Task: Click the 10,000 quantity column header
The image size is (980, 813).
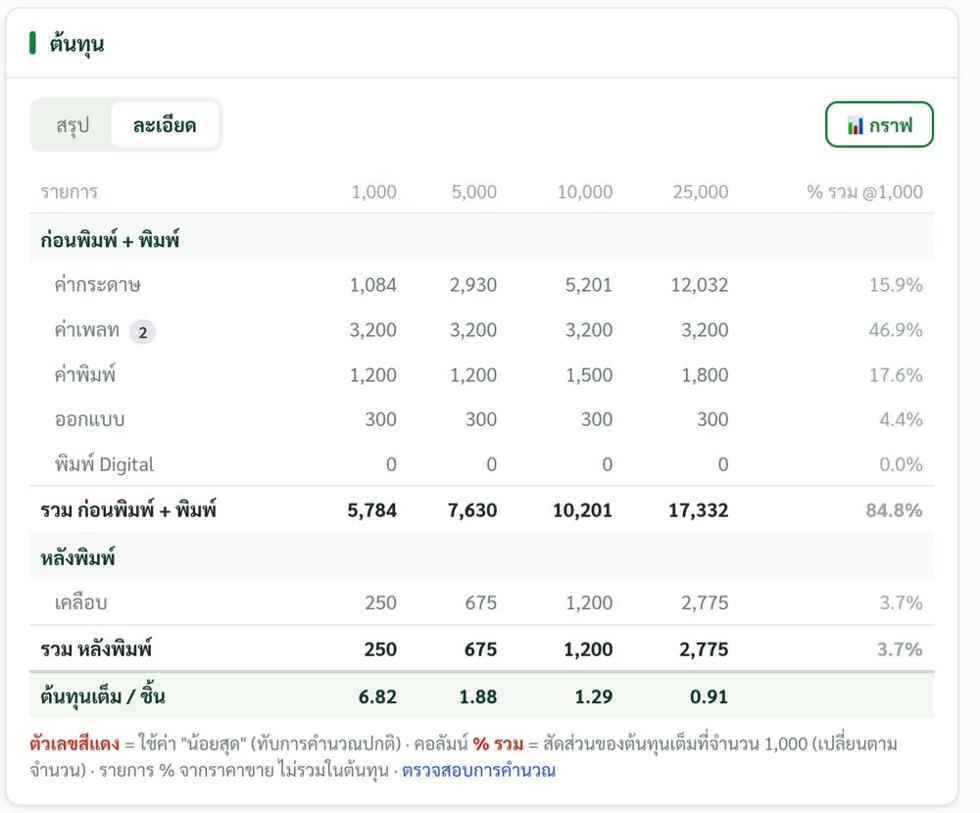Action: coord(585,192)
